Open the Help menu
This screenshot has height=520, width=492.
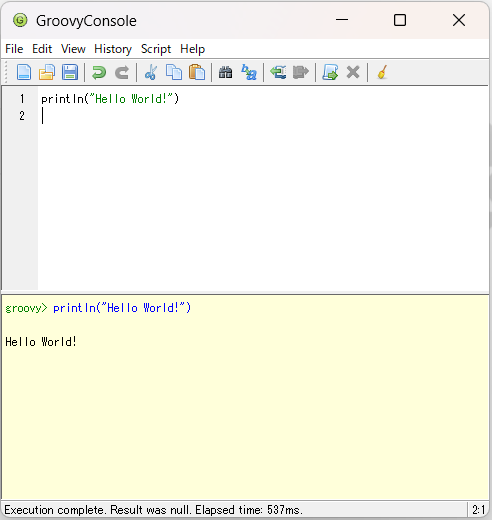pos(192,49)
